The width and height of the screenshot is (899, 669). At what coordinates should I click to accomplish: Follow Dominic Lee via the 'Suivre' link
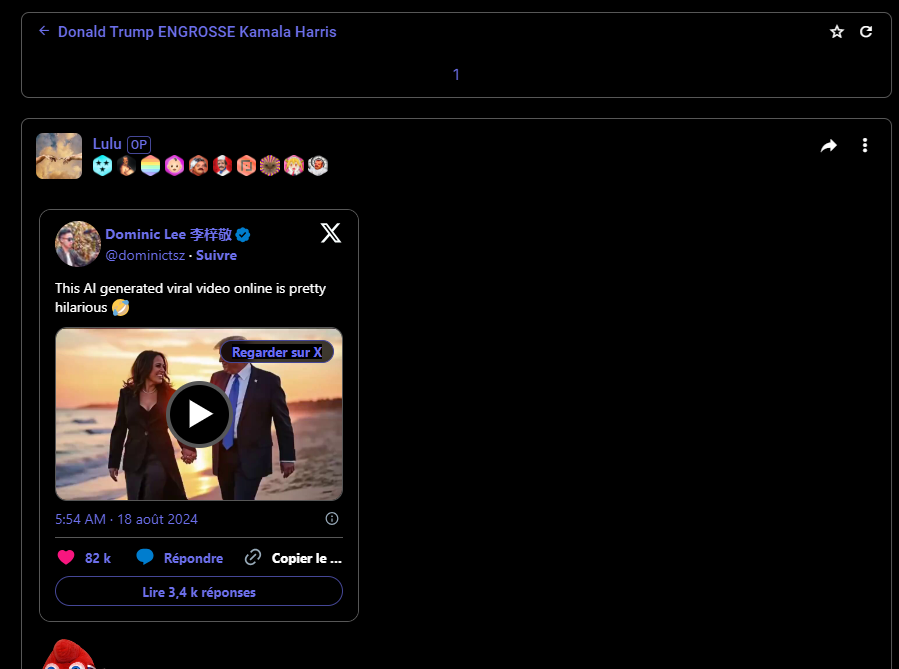(x=217, y=255)
